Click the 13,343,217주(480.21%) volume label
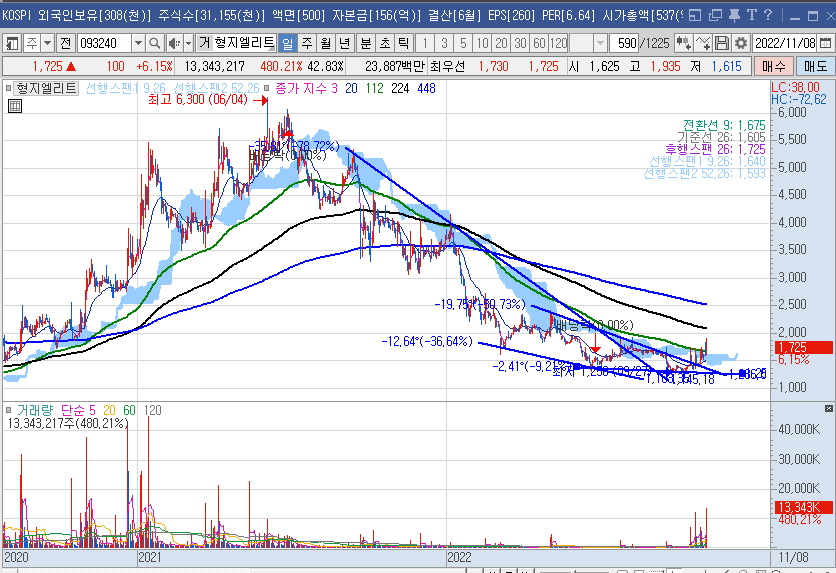This screenshot has width=836, height=573. pyautogui.click(x=68, y=423)
